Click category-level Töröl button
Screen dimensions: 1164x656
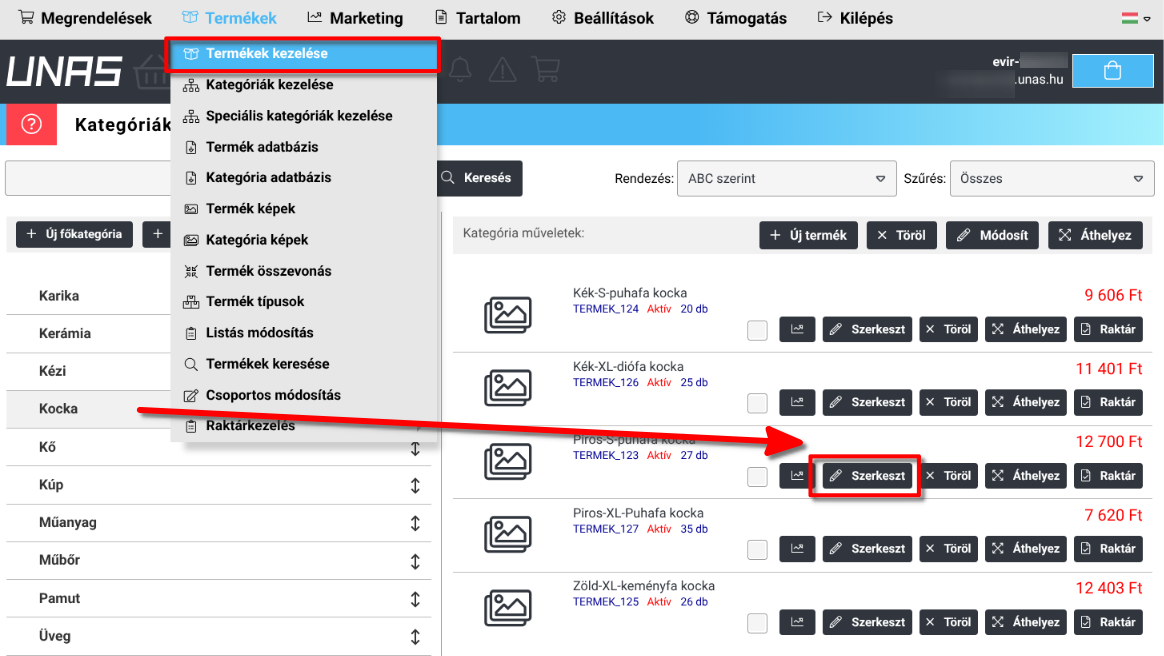(x=901, y=235)
